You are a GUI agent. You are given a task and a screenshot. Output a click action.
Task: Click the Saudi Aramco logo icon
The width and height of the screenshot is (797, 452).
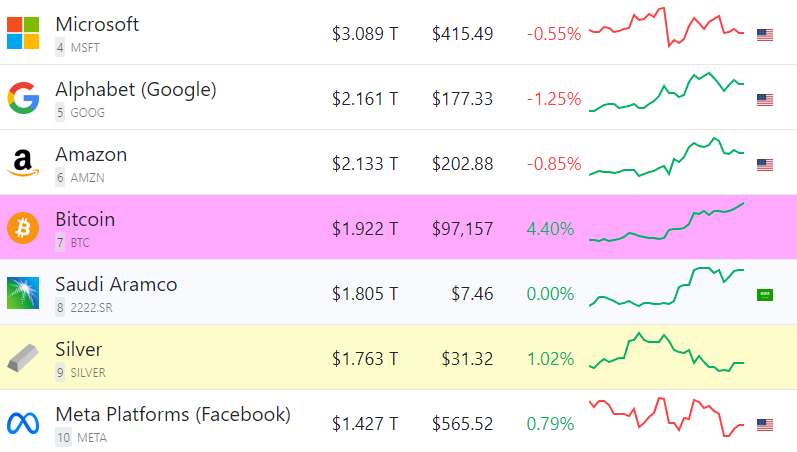23,293
